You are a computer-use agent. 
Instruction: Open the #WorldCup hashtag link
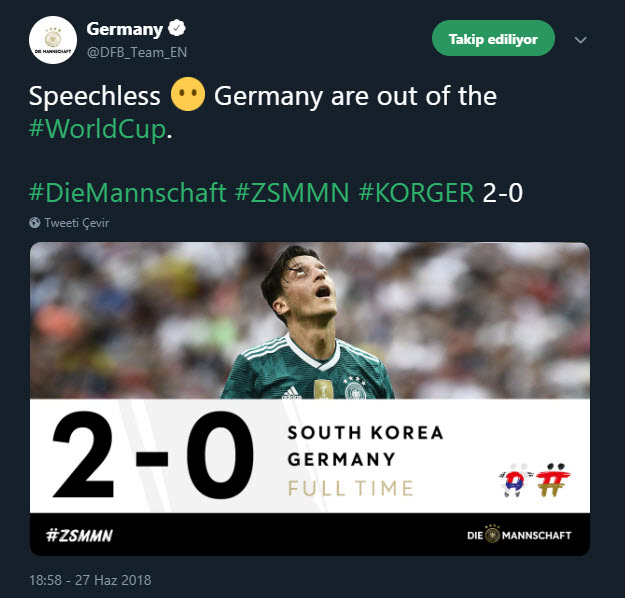pos(96,131)
